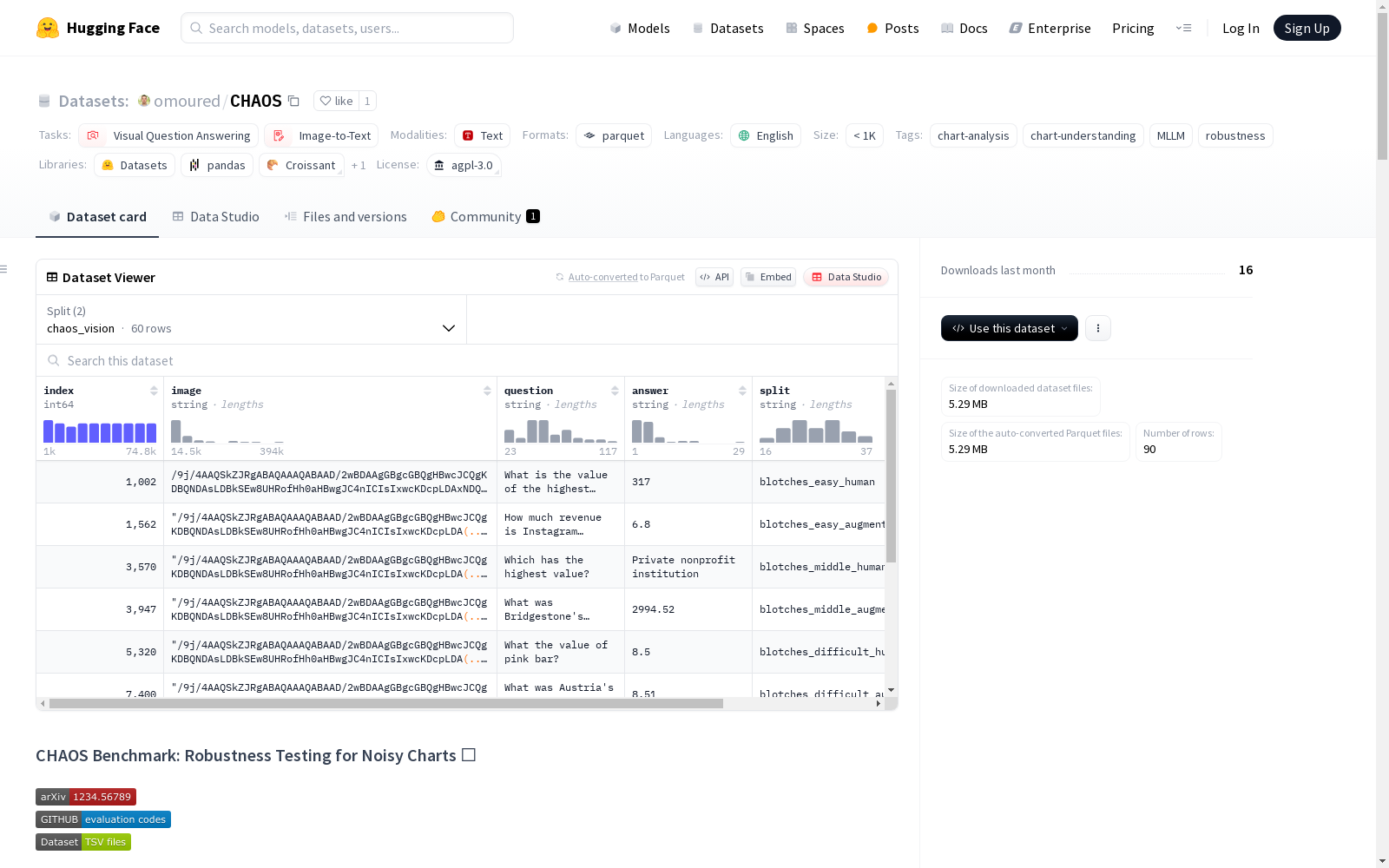Viewport: 1389px width, 868px height.
Task: Open the Use this dataset dropdown
Action: (x=1010, y=328)
